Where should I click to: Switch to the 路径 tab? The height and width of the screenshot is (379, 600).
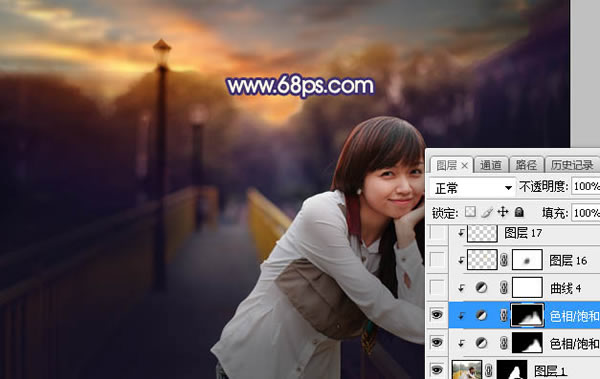click(526, 165)
